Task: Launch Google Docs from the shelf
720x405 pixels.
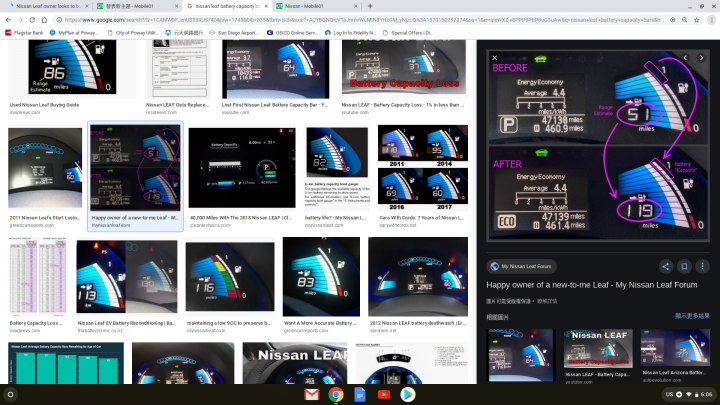Action: tap(360, 394)
